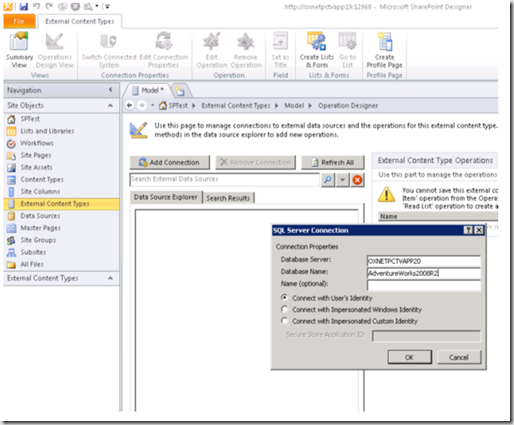Open the new tab icon beside Model
Image resolution: width=514 pixels, height=425 pixels.
click(x=180, y=91)
